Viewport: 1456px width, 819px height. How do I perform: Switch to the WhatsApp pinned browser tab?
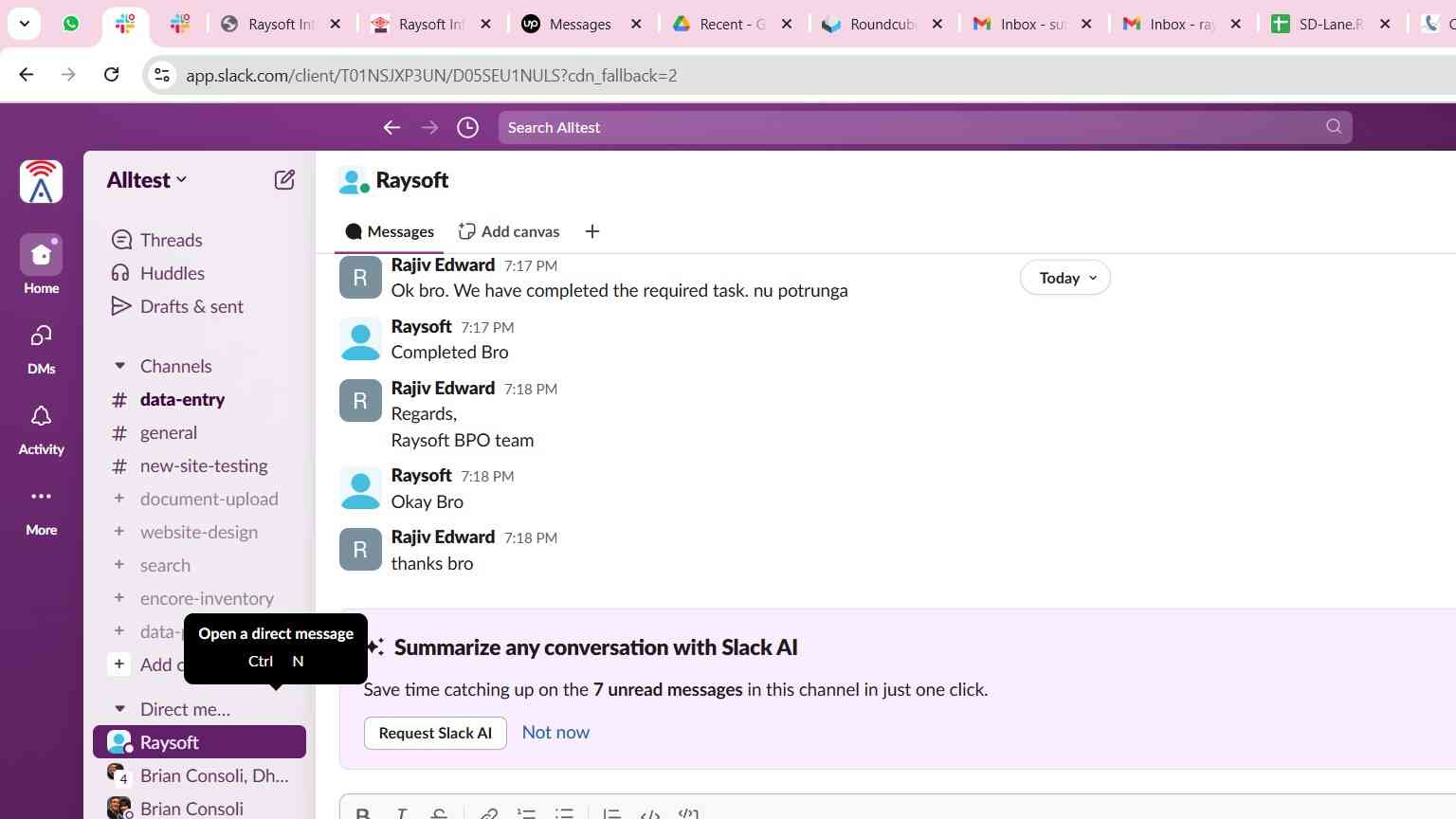pos(71,24)
